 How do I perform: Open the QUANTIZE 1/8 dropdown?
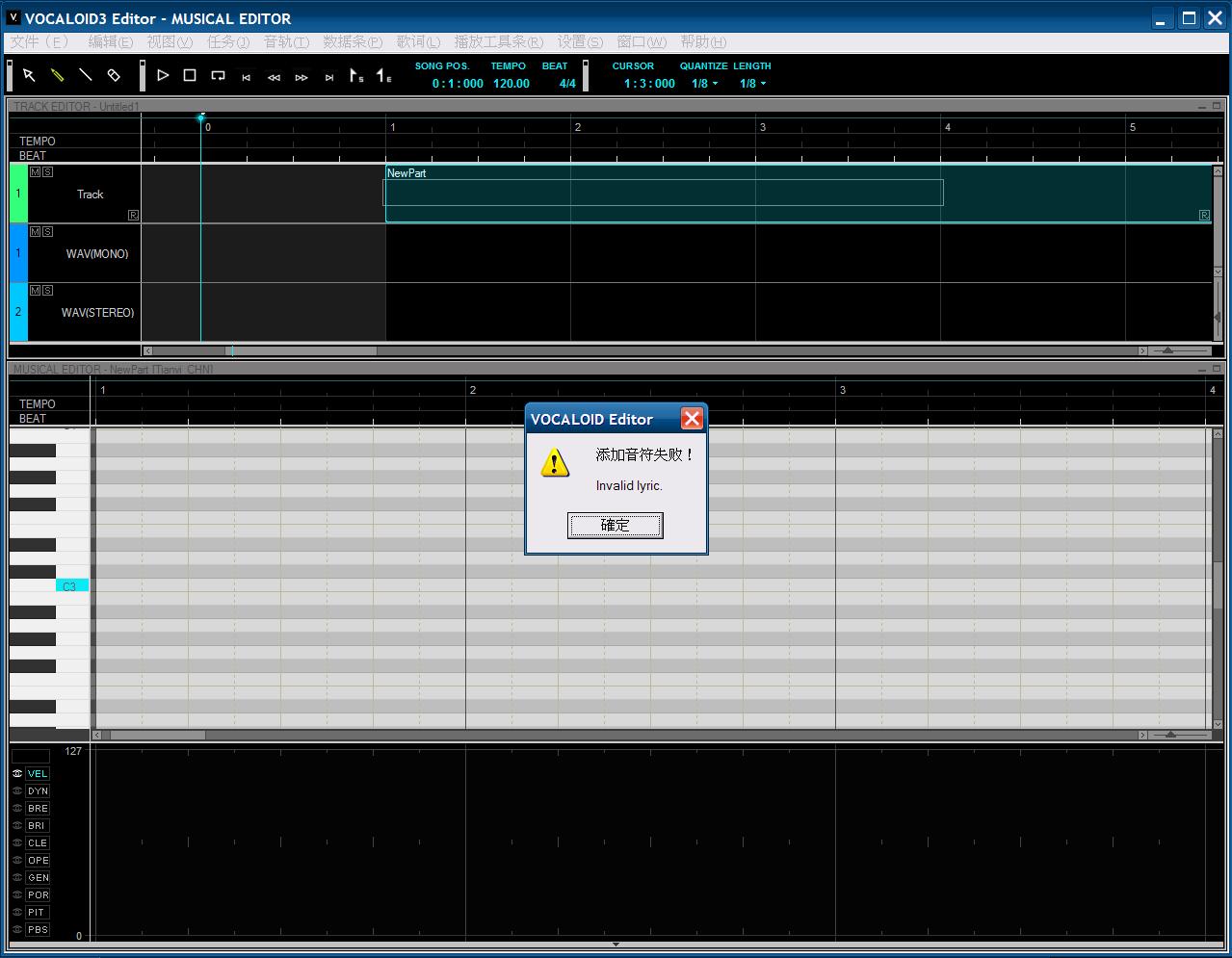coord(704,84)
